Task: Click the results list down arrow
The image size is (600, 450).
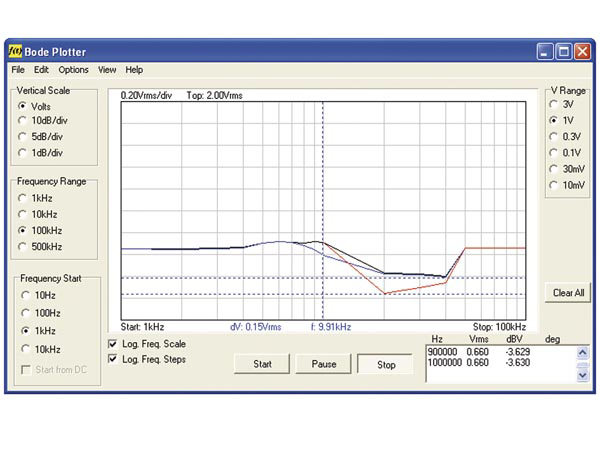Action: tap(582, 375)
